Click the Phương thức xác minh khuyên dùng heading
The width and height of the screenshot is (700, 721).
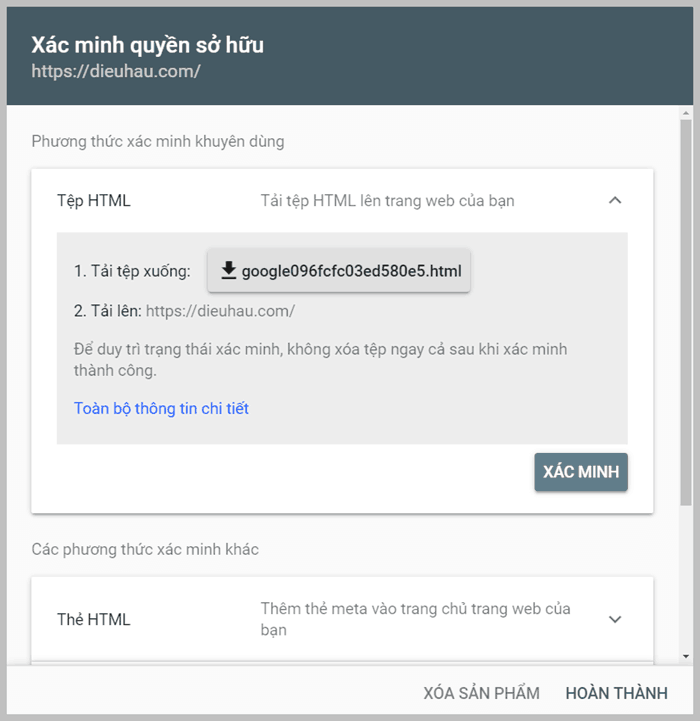158,141
